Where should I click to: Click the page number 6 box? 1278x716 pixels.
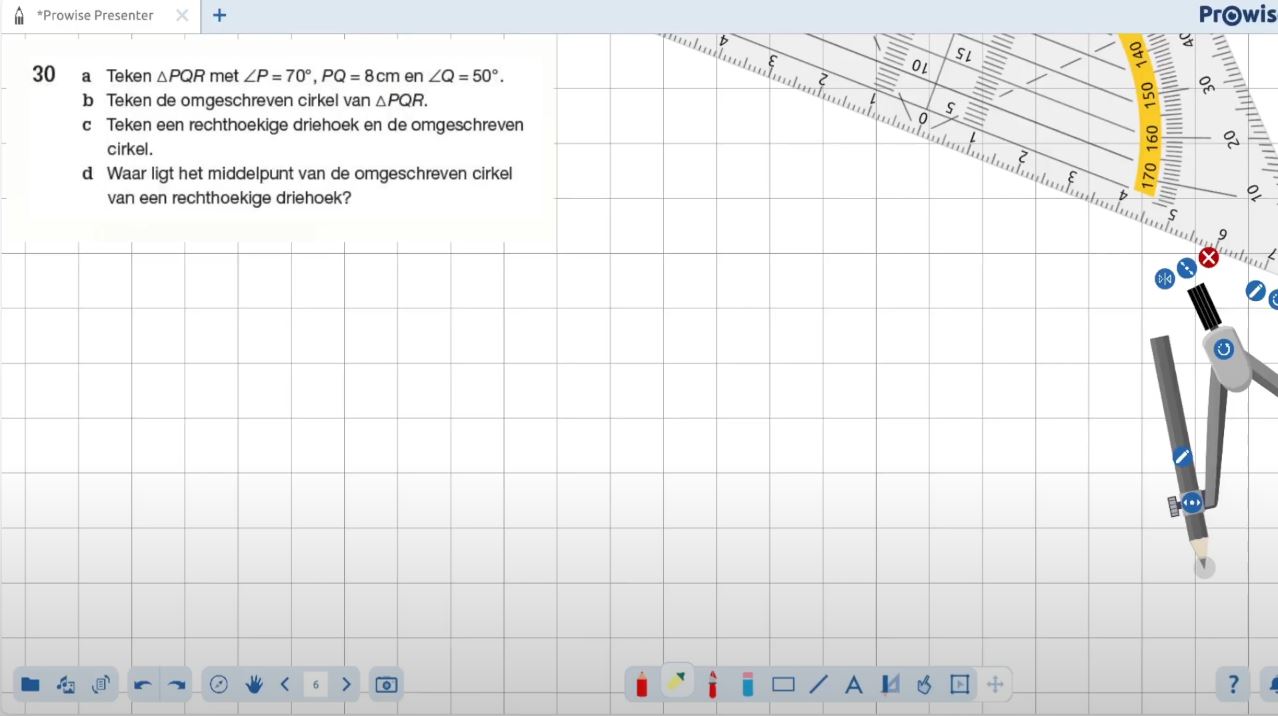(x=316, y=685)
